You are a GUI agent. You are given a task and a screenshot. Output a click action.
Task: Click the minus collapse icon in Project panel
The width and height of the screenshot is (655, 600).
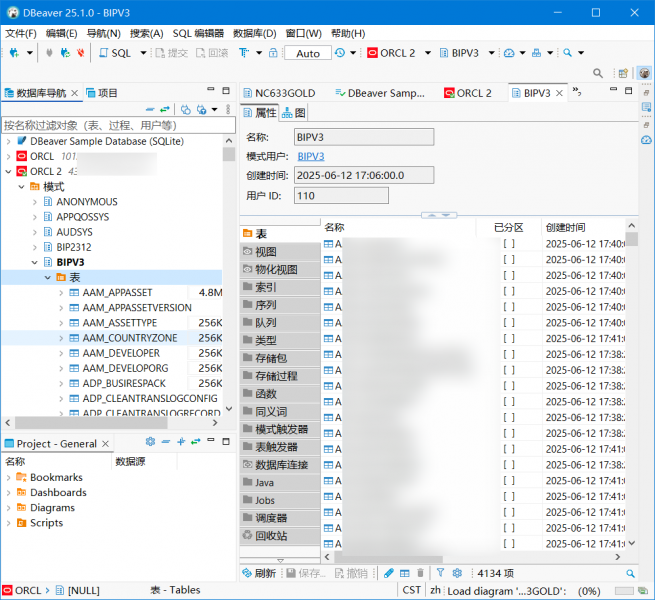(166, 442)
